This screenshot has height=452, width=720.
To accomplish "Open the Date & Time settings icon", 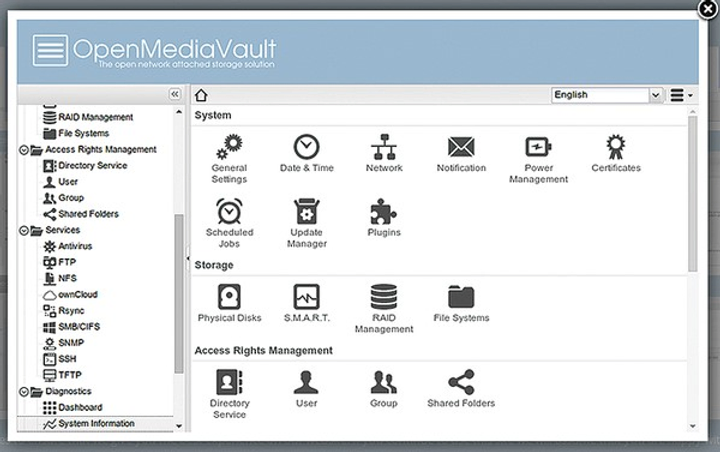I will 306,153.
